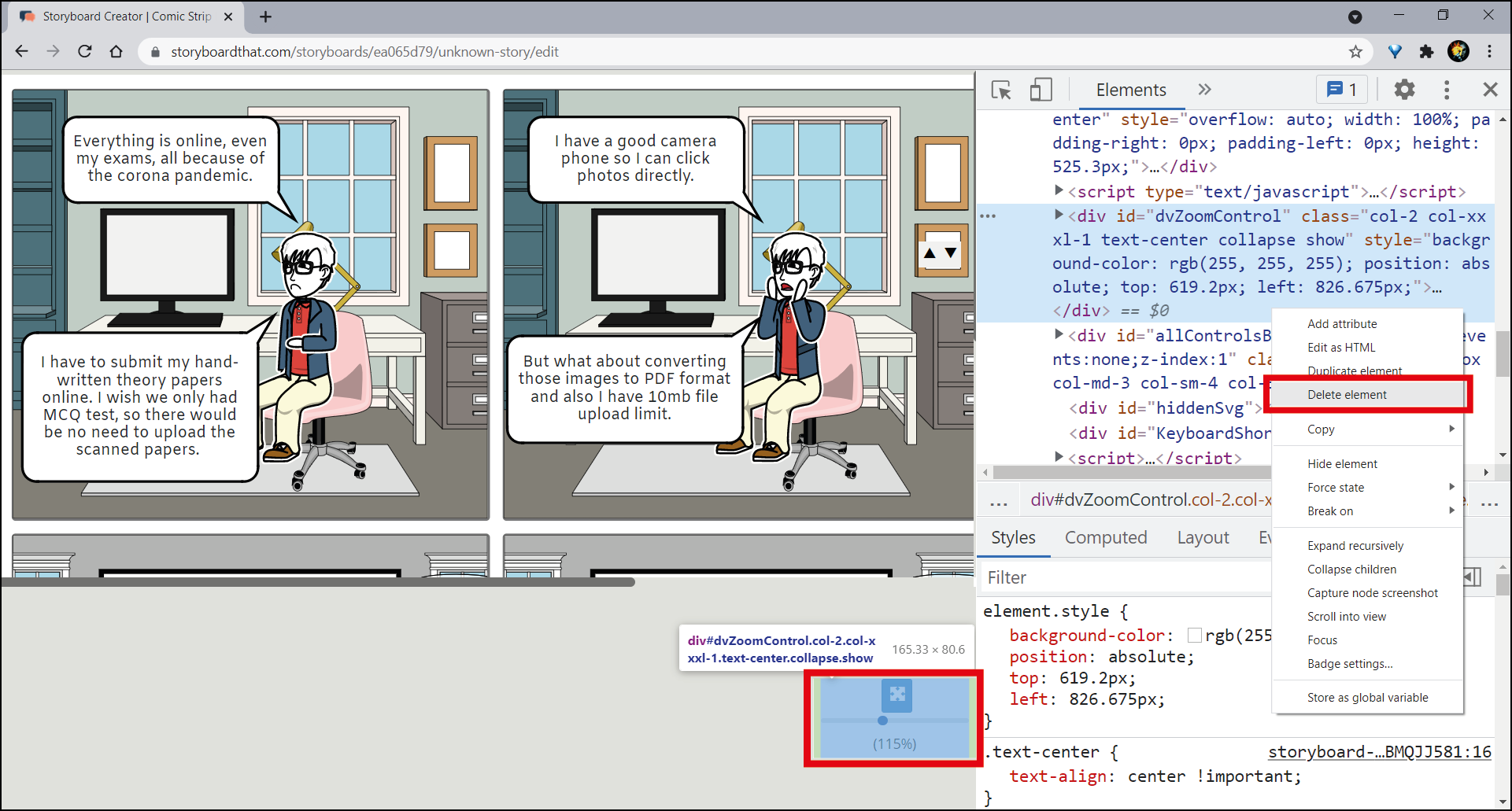Choose Expand recursively
This screenshot has height=811, width=1512.
1355,546
